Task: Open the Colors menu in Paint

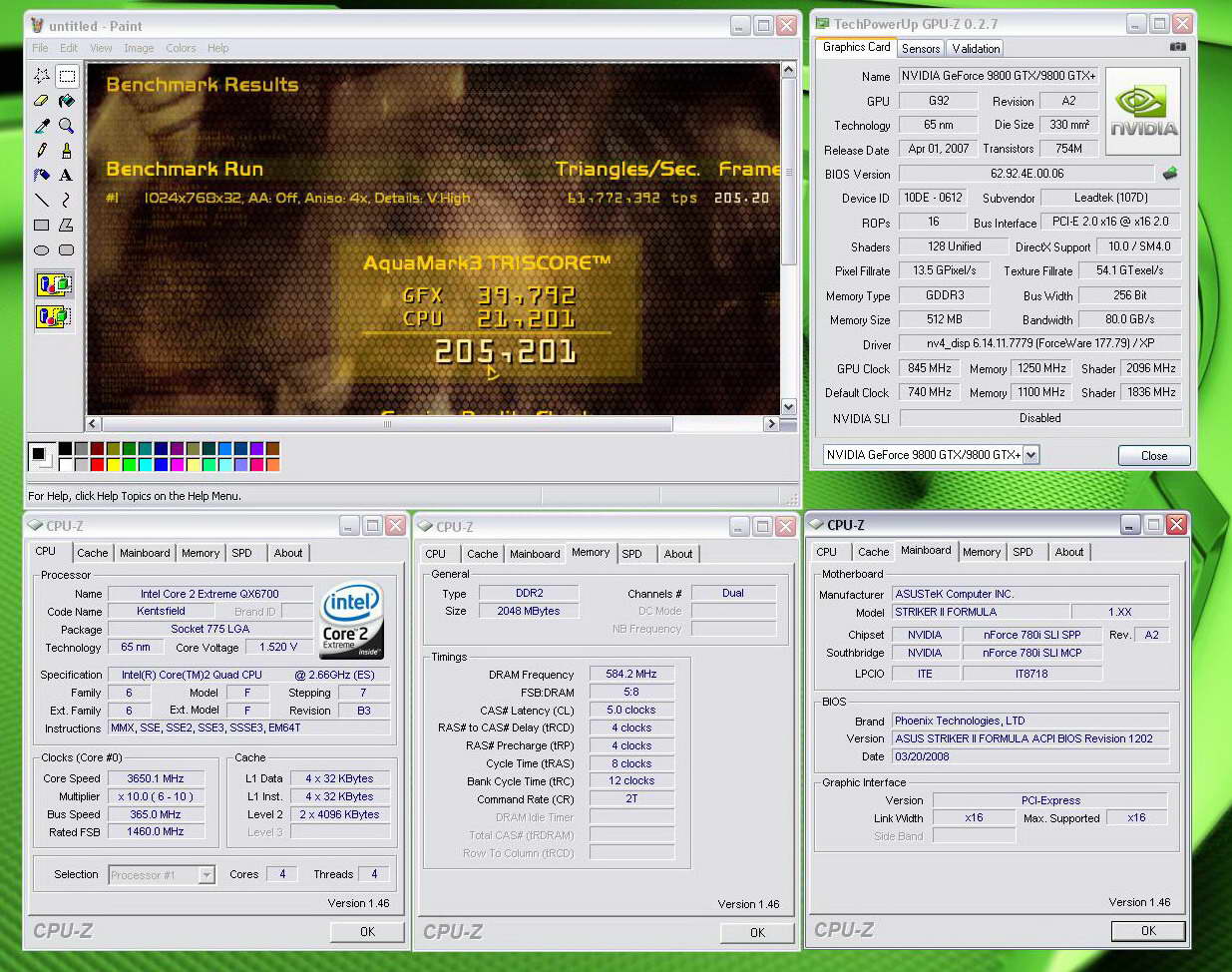Action: coord(181,48)
